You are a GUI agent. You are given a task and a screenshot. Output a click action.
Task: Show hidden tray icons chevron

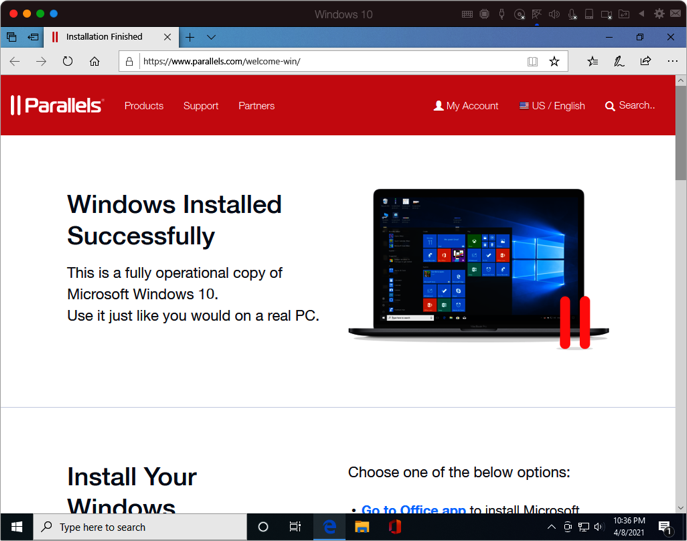click(x=552, y=527)
